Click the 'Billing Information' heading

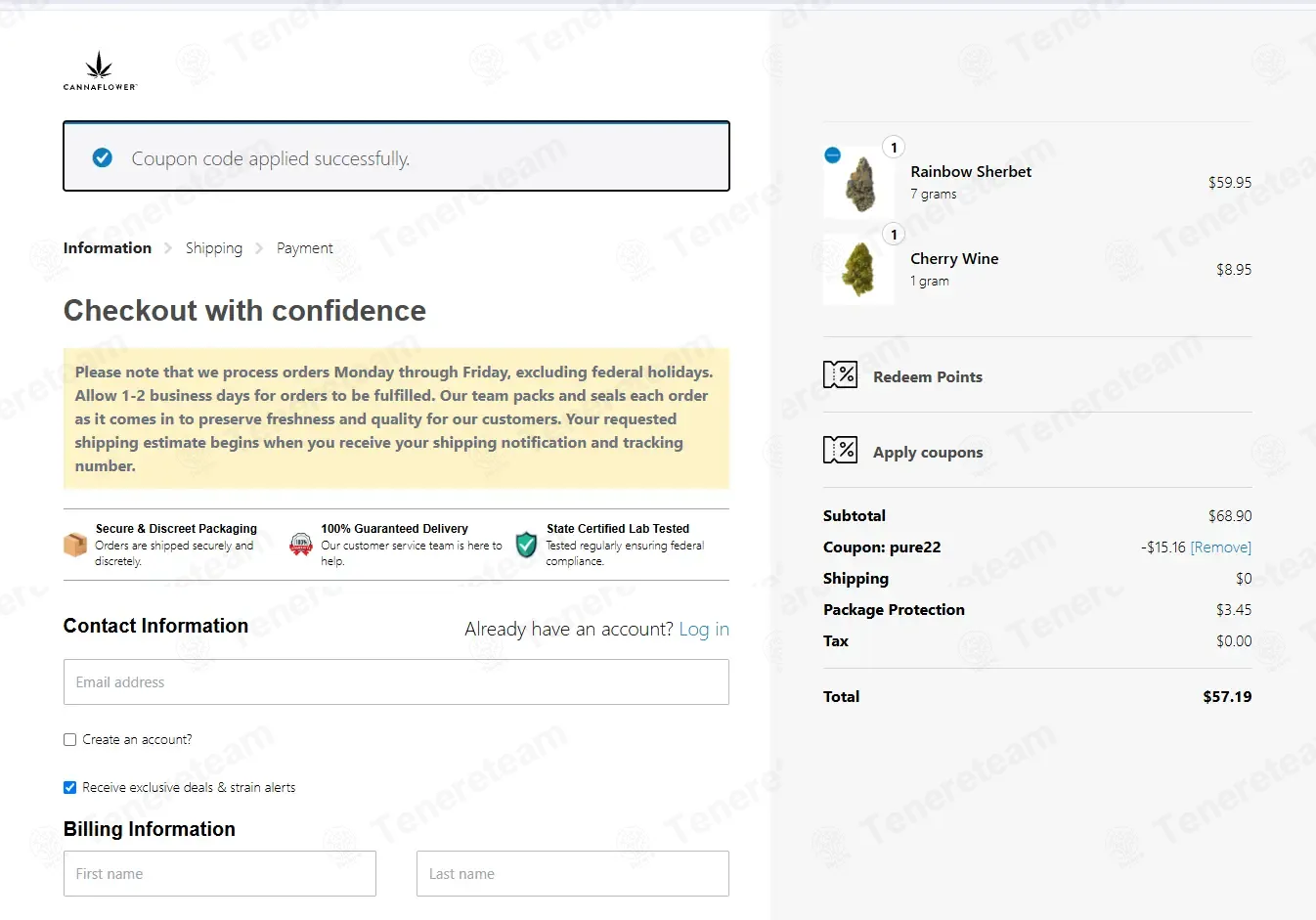[150, 829]
